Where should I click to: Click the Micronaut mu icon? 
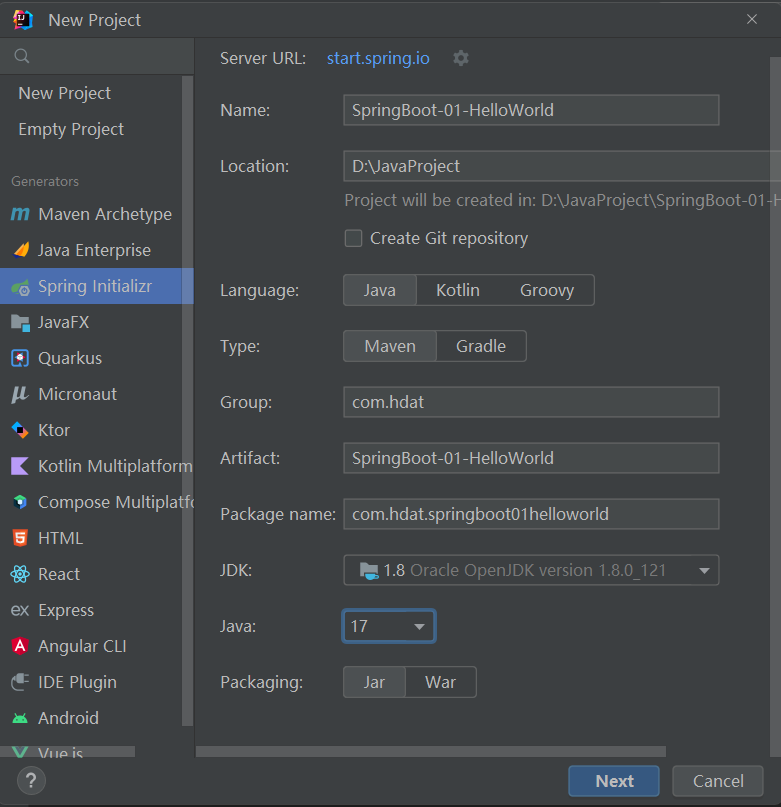pyautogui.click(x=20, y=394)
